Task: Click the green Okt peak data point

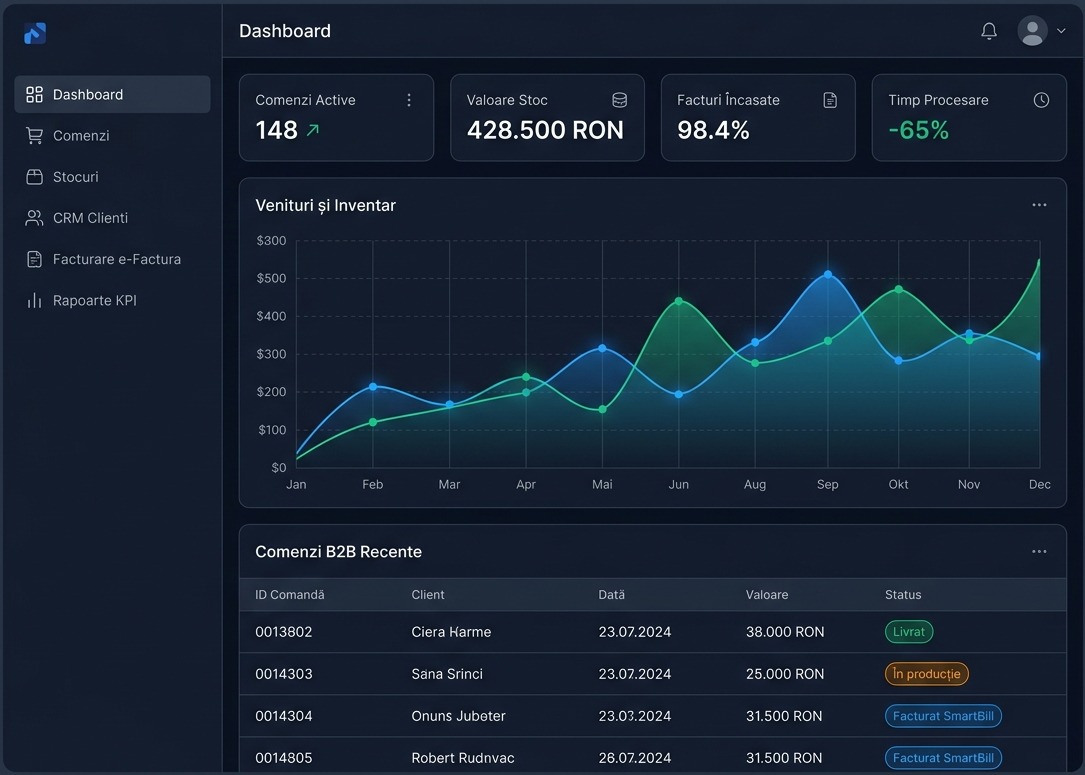Action: [898, 289]
